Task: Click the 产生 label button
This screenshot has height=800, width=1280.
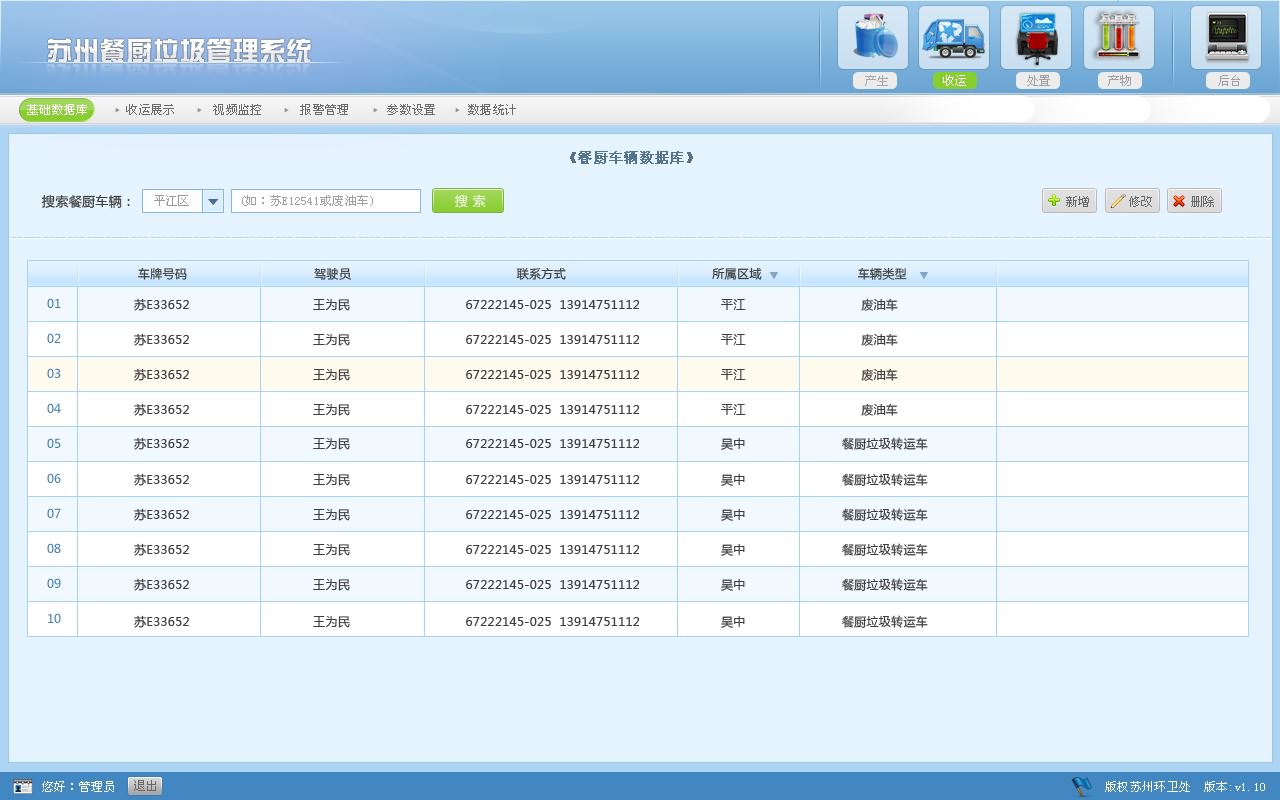Action: pos(876,81)
